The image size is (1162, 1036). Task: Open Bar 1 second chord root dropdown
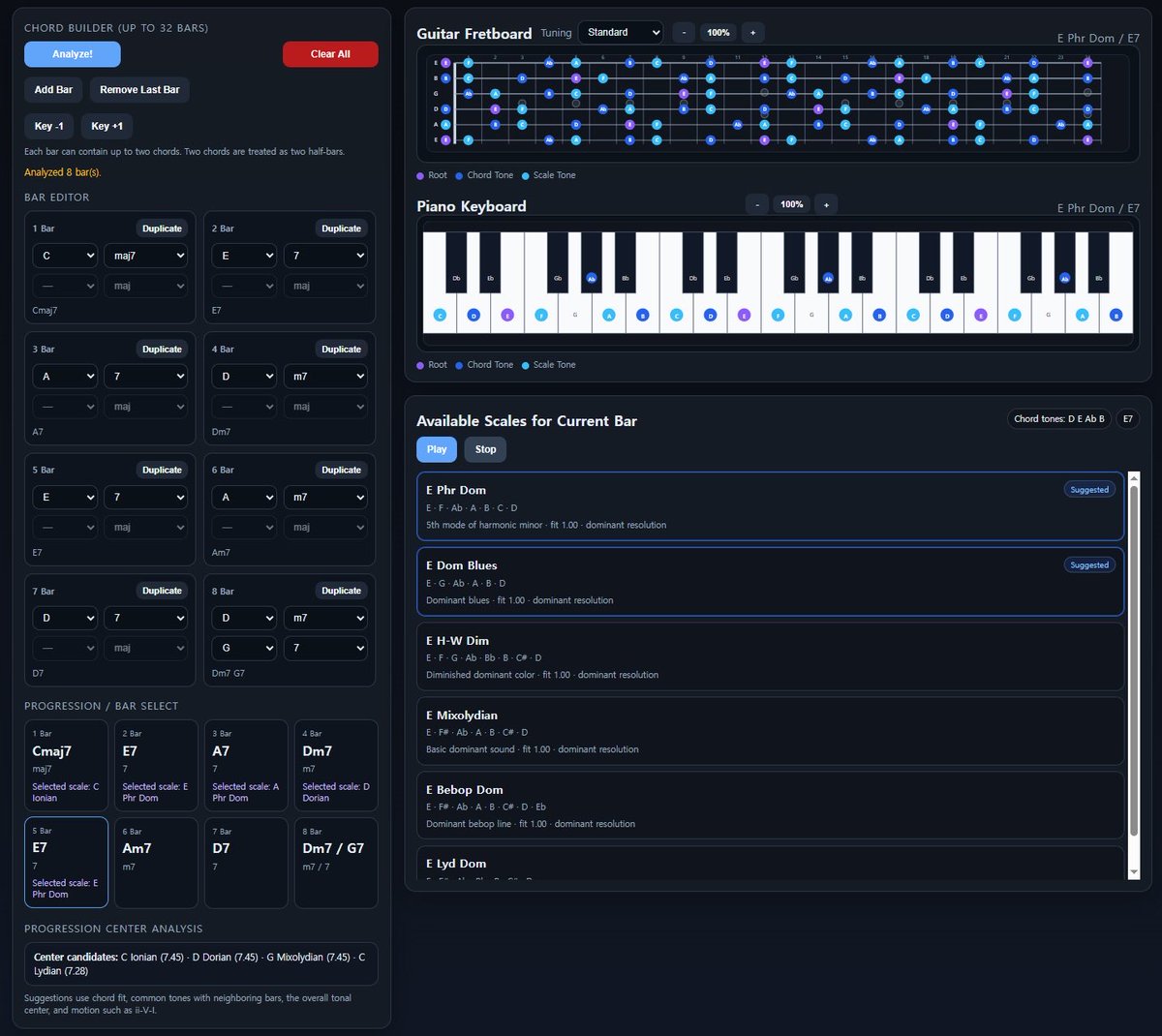65,286
